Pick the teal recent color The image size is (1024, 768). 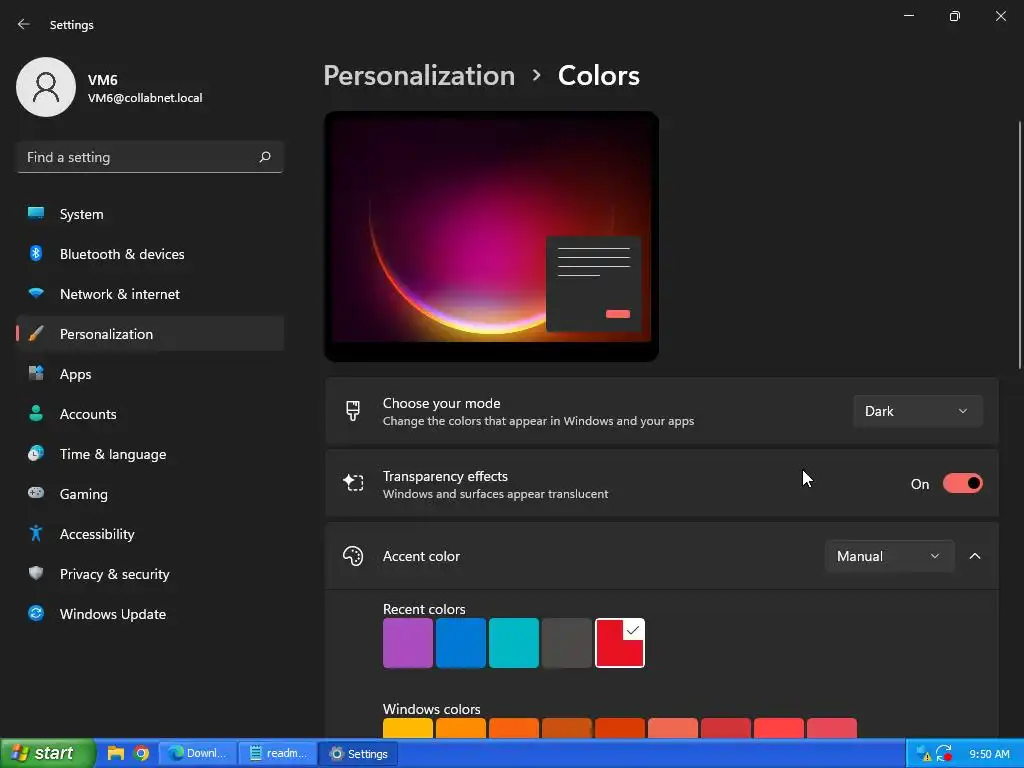coord(514,643)
